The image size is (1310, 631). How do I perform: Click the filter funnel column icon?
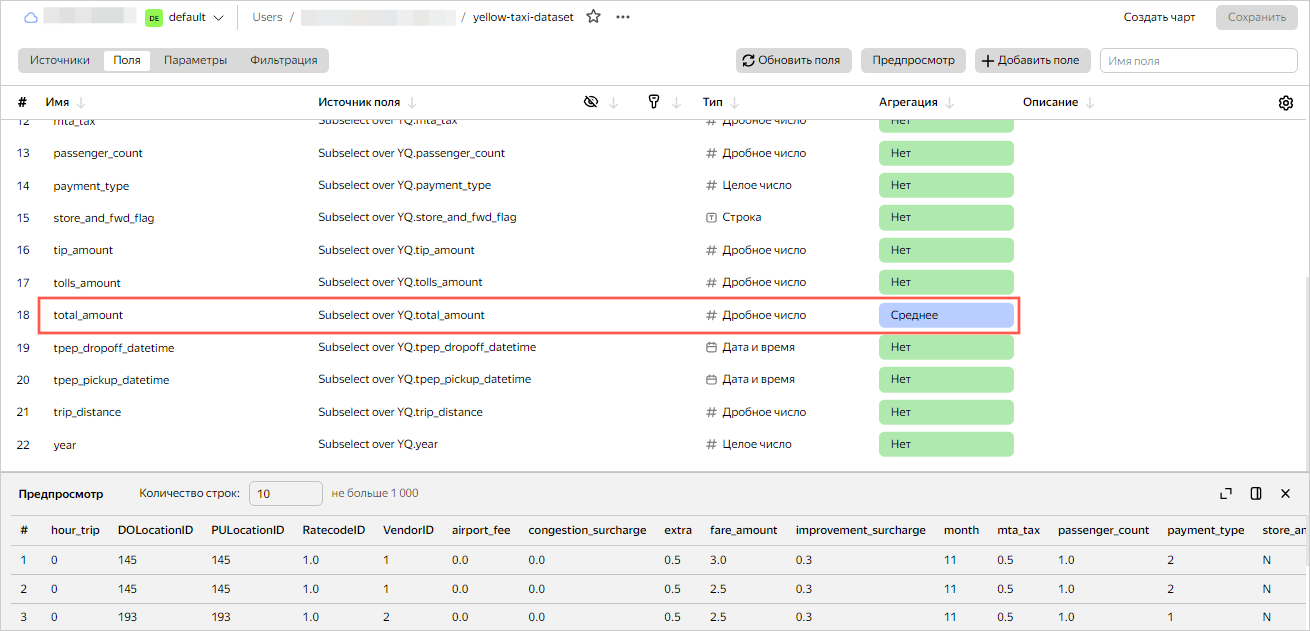(654, 102)
